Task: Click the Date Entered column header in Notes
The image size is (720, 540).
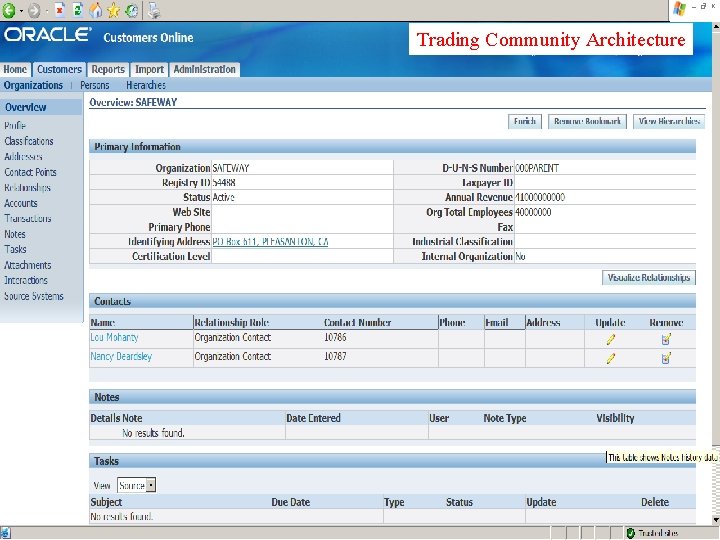Action: (313, 418)
